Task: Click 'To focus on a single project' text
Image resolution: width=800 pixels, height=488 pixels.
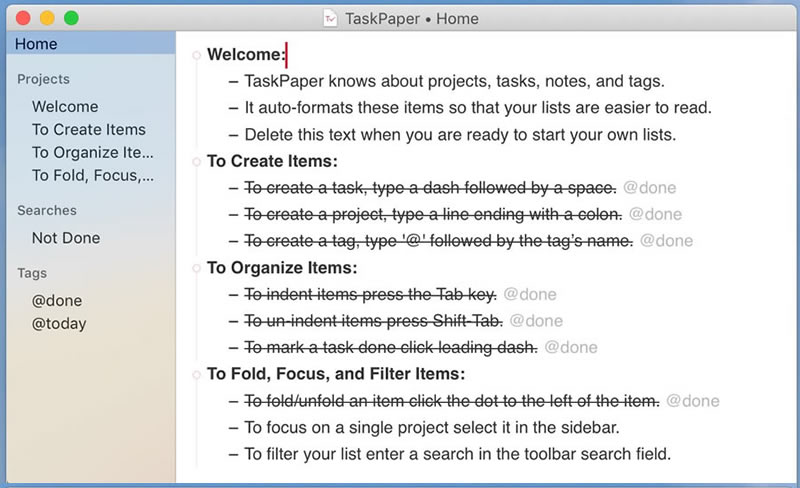Action: 432,428
